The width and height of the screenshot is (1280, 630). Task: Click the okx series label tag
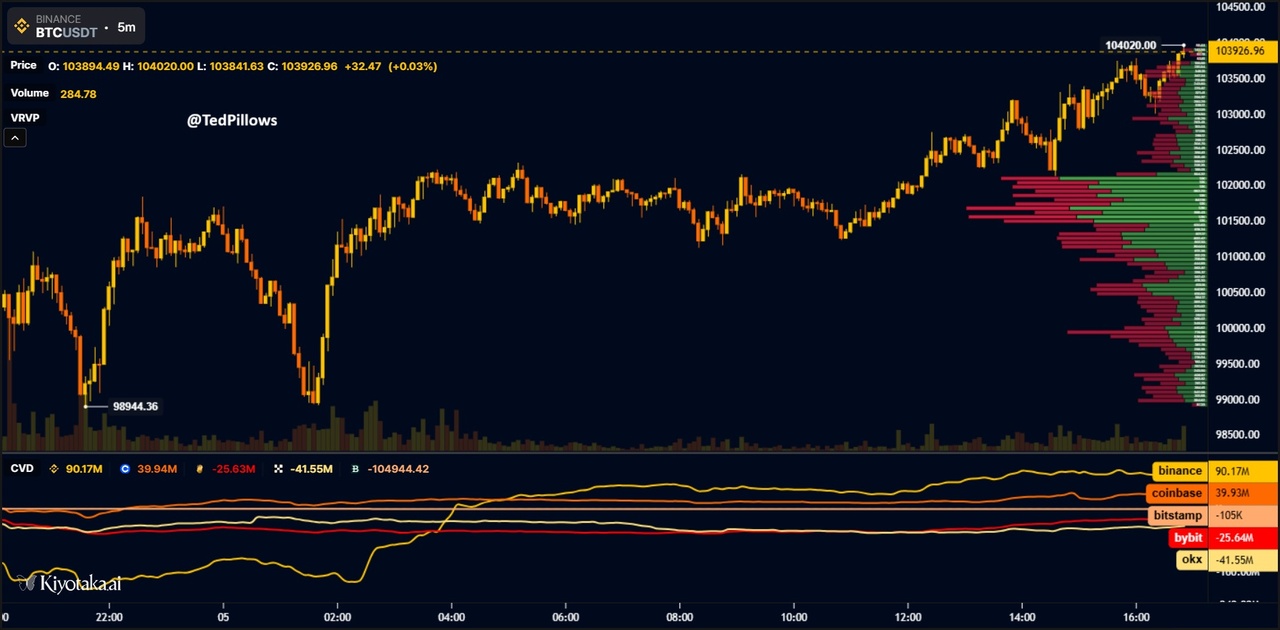pos(1191,560)
